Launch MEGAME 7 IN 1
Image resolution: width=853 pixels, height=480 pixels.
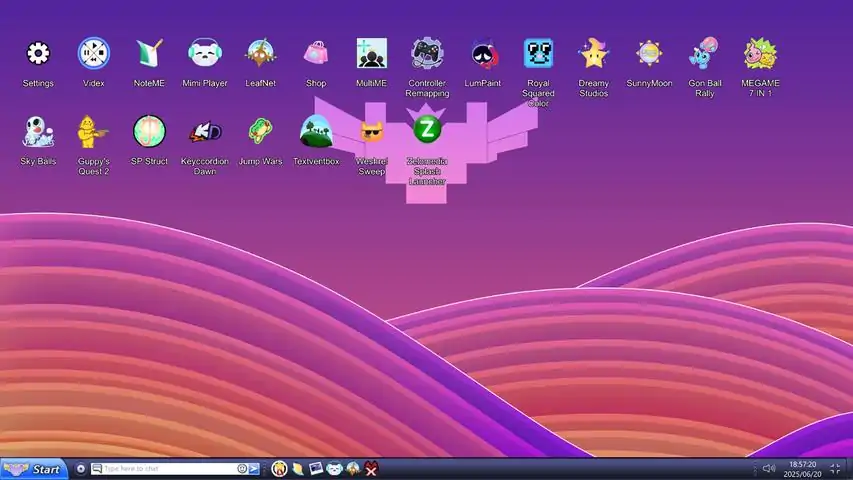click(761, 54)
